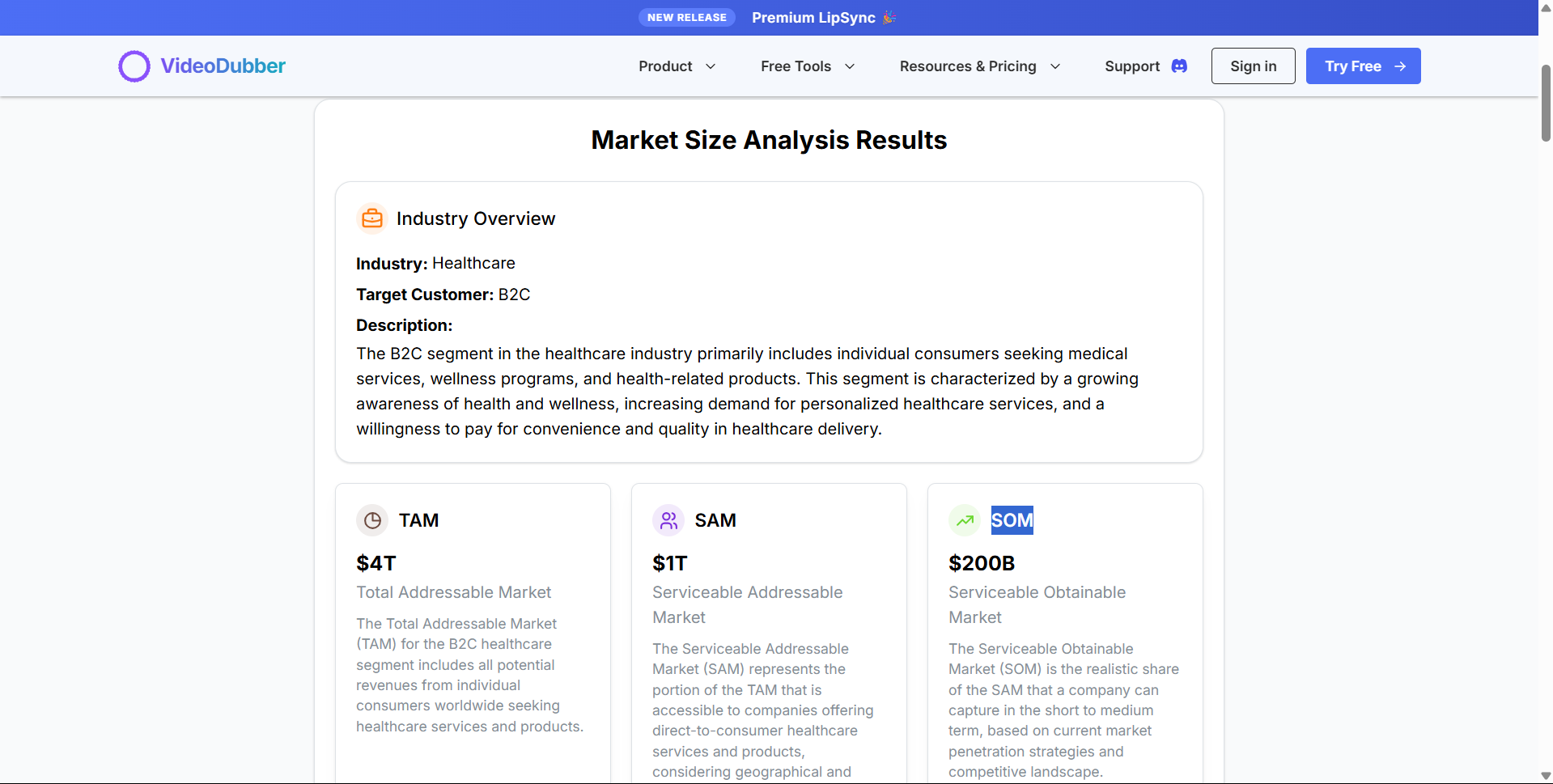Click the Discord icon beside Support

pos(1179,66)
